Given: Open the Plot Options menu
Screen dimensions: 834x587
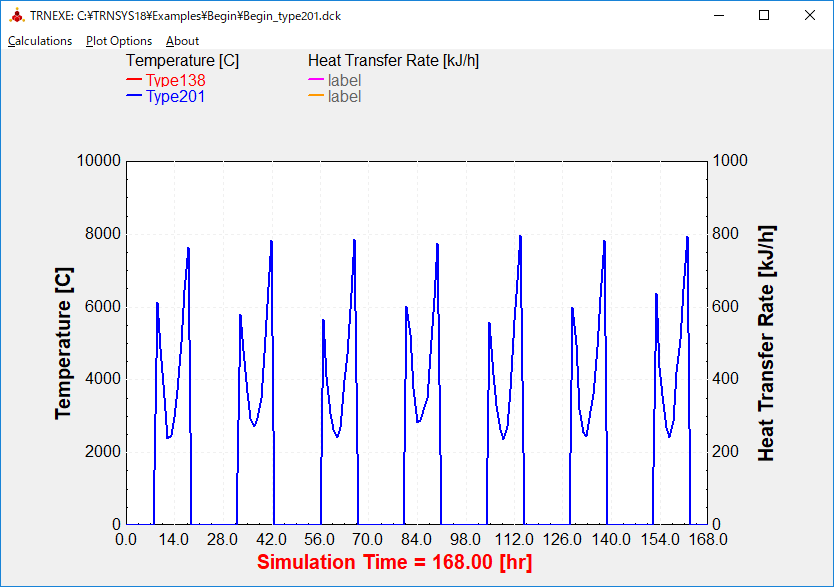Looking at the screenshot, I should coord(119,41).
